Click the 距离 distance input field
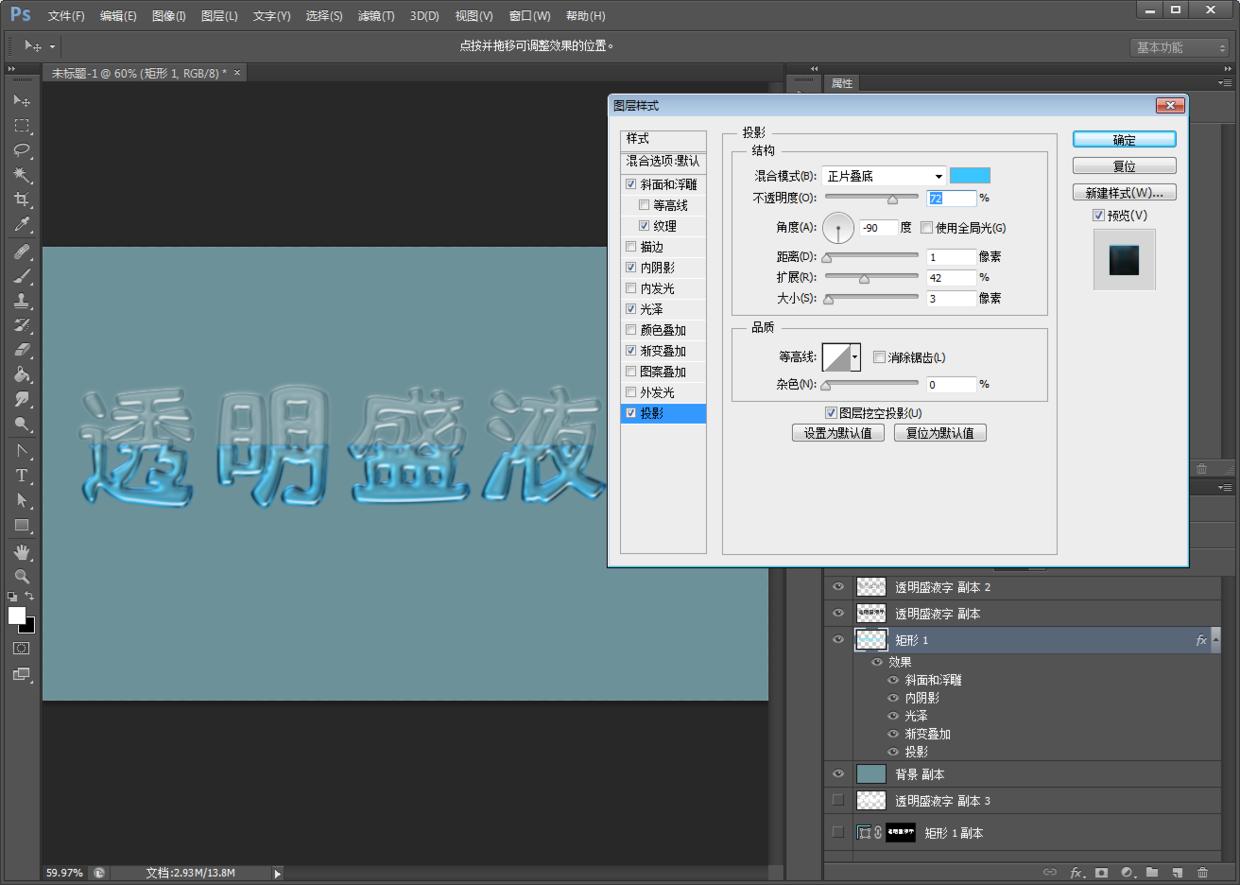This screenshot has width=1240, height=885. 950,257
